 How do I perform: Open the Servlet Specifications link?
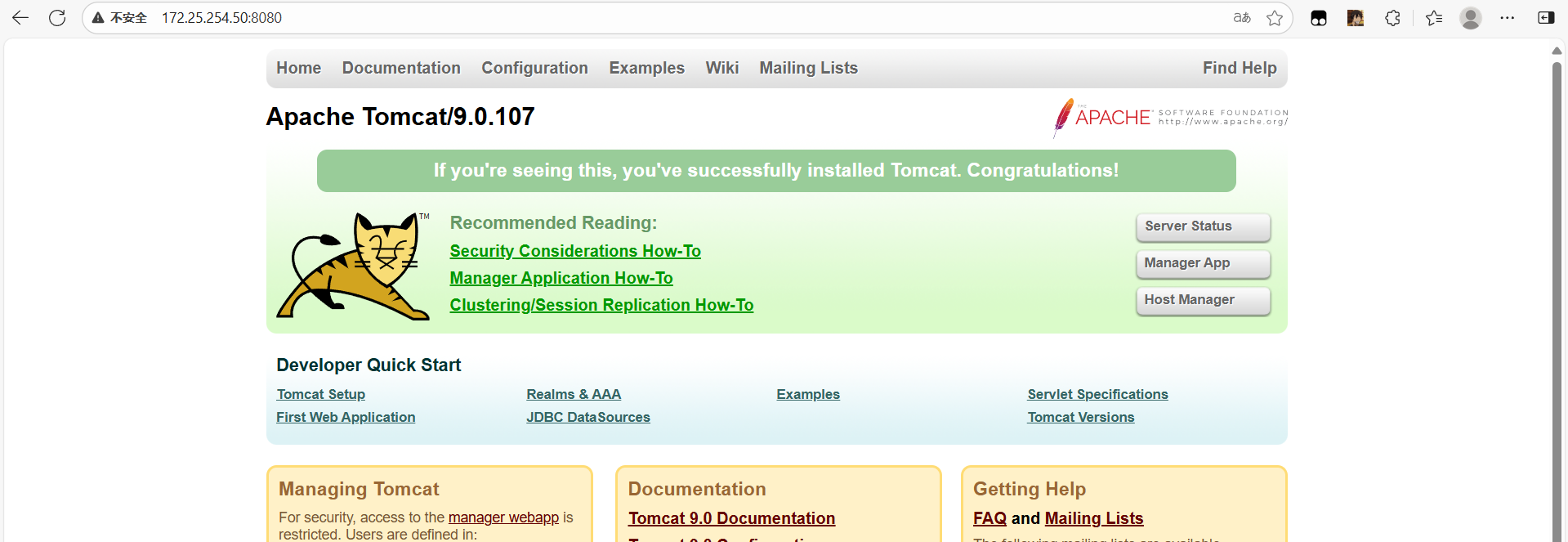pyautogui.click(x=1097, y=394)
